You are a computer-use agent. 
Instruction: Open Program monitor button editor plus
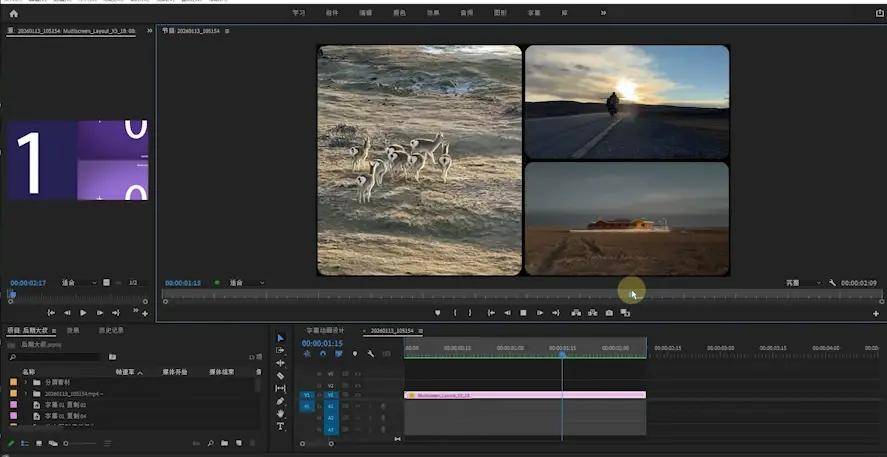tap(876, 313)
